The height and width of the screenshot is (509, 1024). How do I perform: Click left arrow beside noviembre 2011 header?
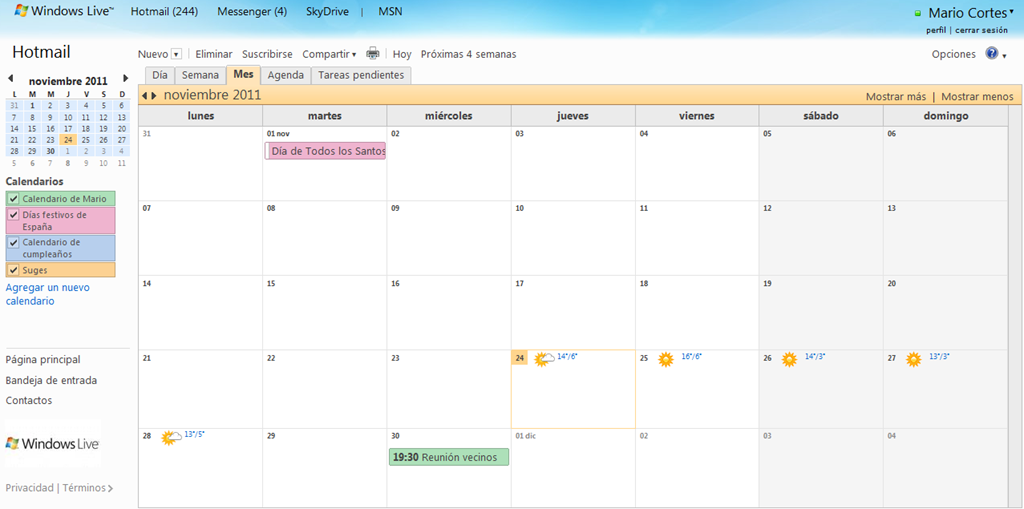coord(145,96)
